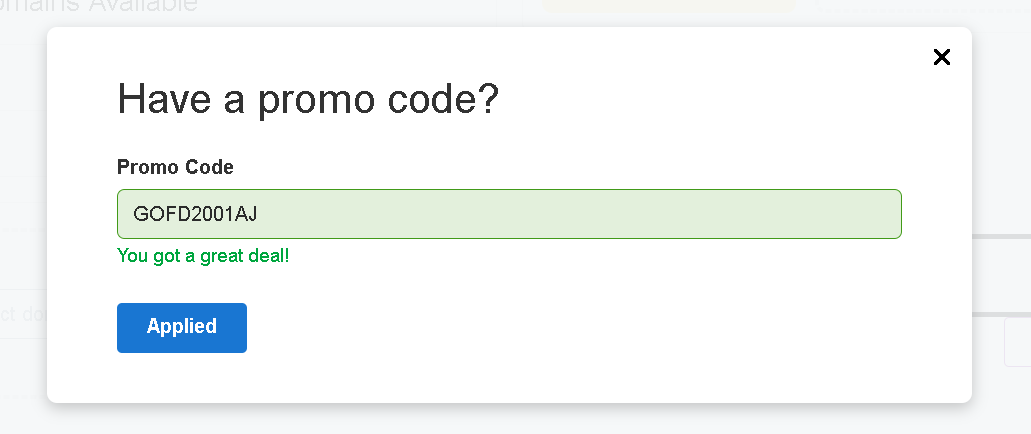Click the blue Applied button
The height and width of the screenshot is (434, 1031).
(182, 328)
